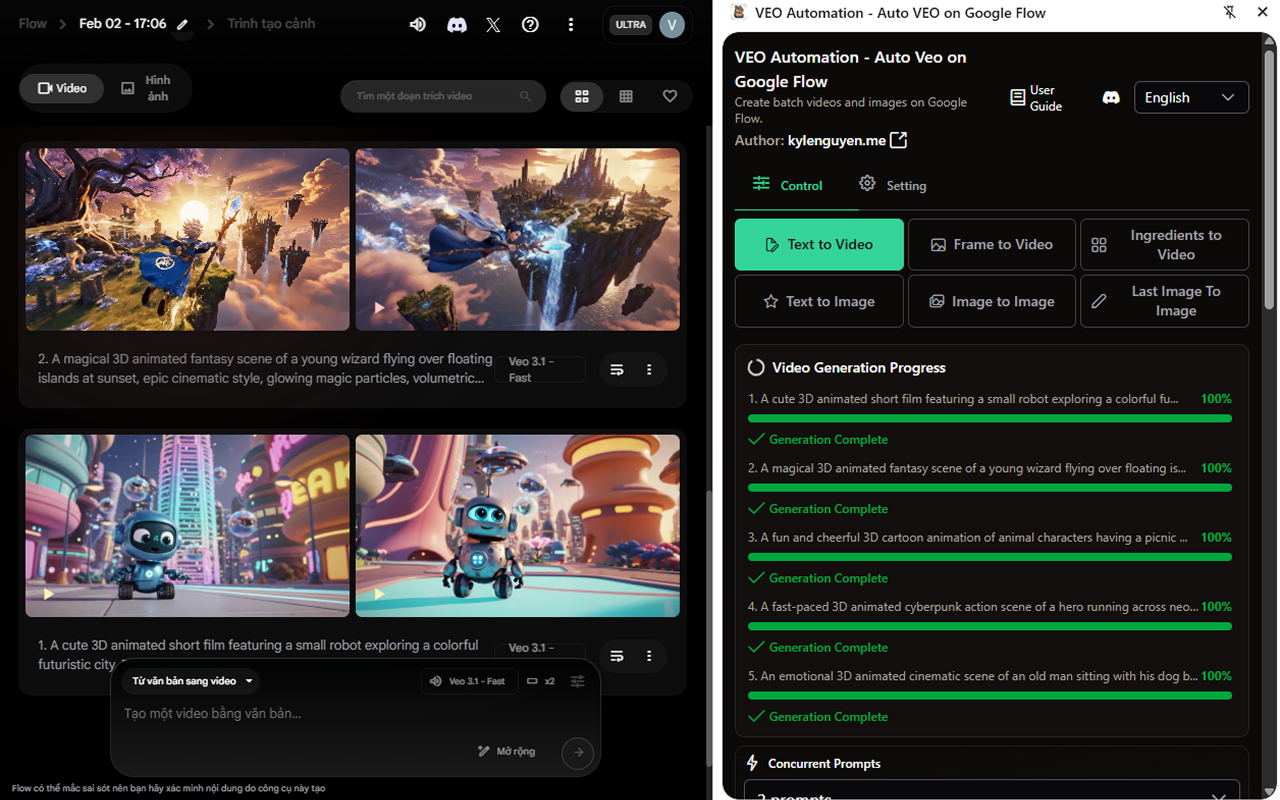Open the User Guide
The width and height of the screenshot is (1280, 800).
[1036, 98]
